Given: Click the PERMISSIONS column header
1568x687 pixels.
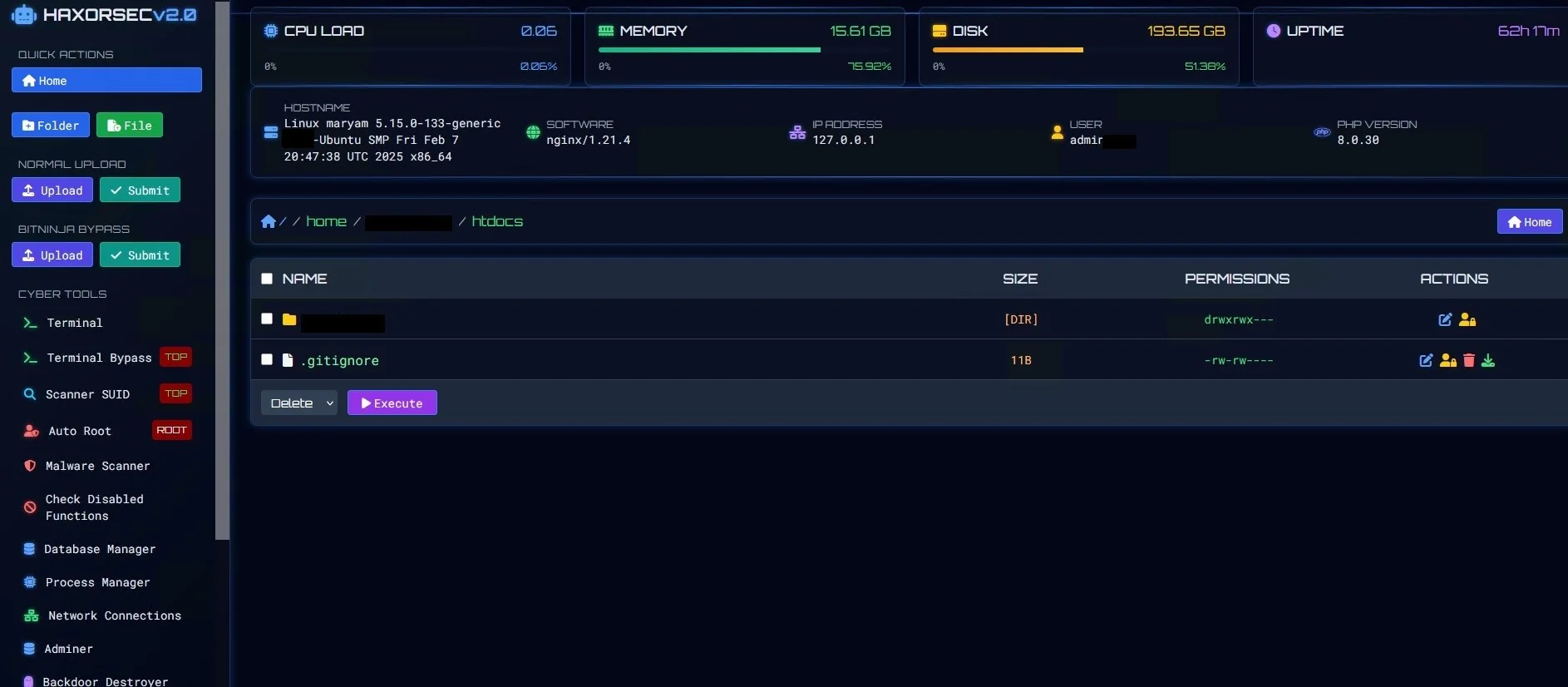Looking at the screenshot, I should pyautogui.click(x=1237, y=279).
